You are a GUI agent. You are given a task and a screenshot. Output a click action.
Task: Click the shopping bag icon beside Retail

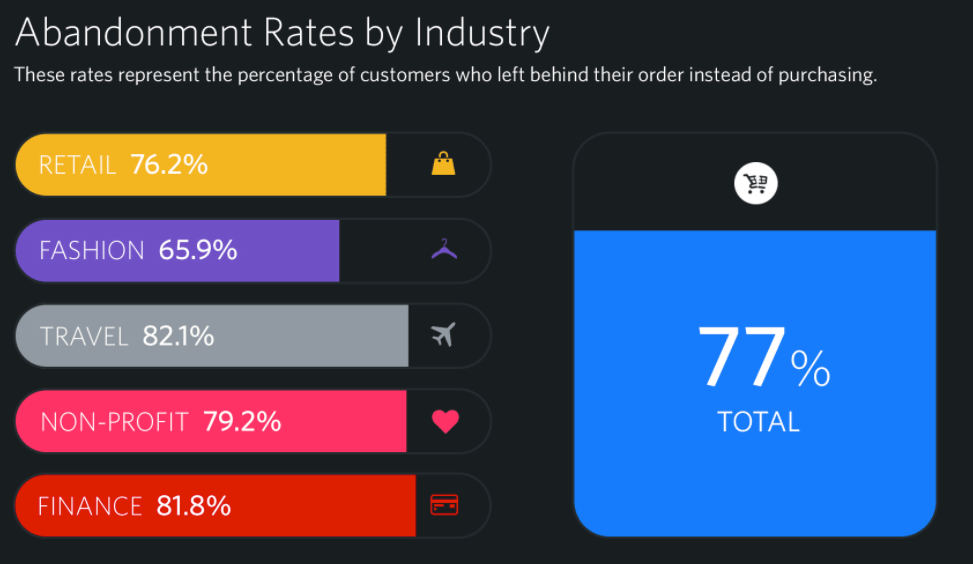[x=443, y=164]
